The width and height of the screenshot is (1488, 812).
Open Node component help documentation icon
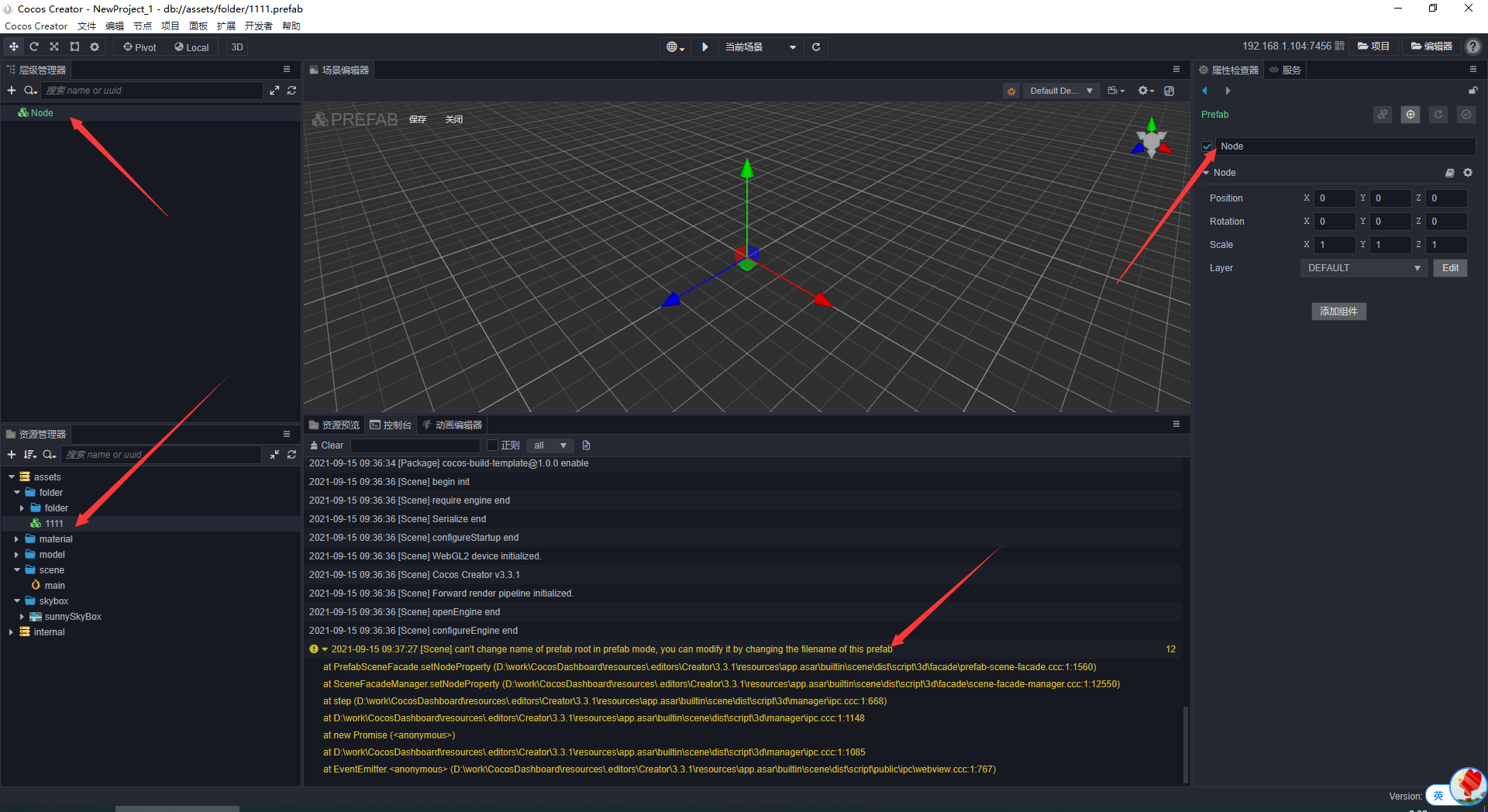pos(1450,173)
